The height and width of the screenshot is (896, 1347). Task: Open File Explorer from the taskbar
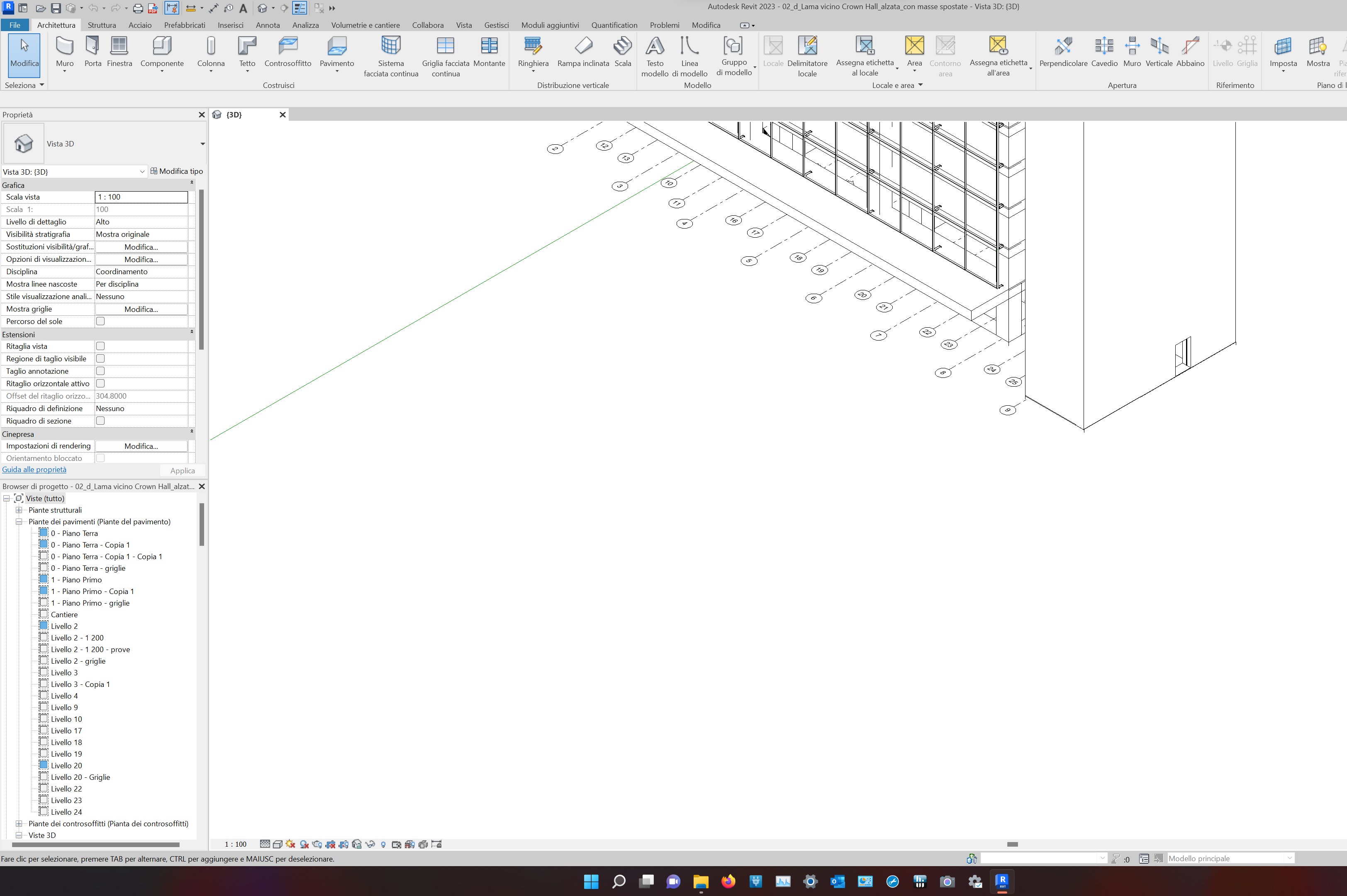click(x=701, y=881)
